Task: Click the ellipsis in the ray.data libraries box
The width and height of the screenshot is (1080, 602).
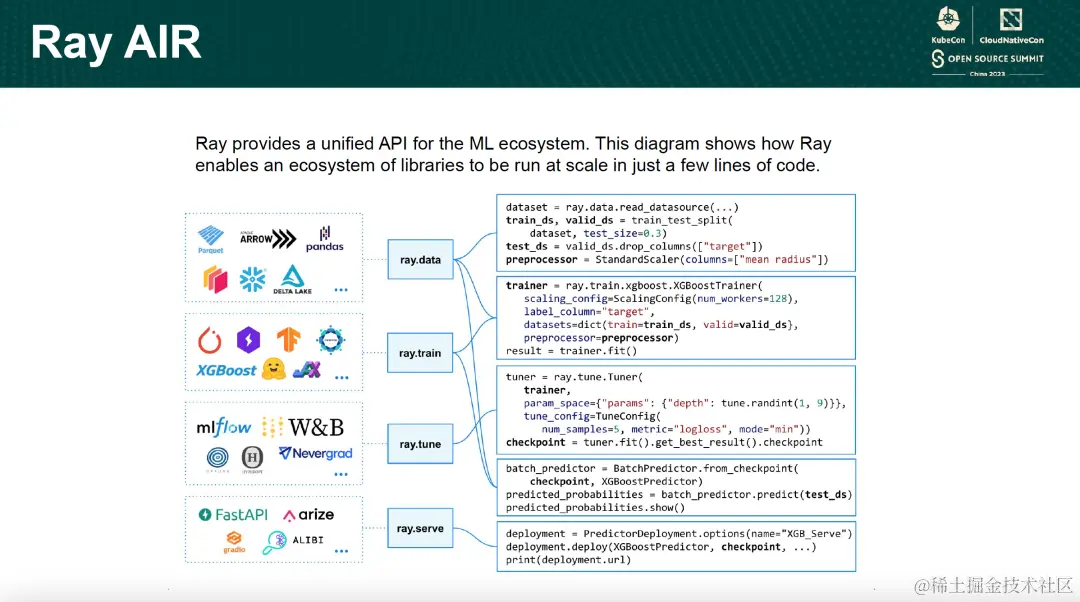Action: 341,290
